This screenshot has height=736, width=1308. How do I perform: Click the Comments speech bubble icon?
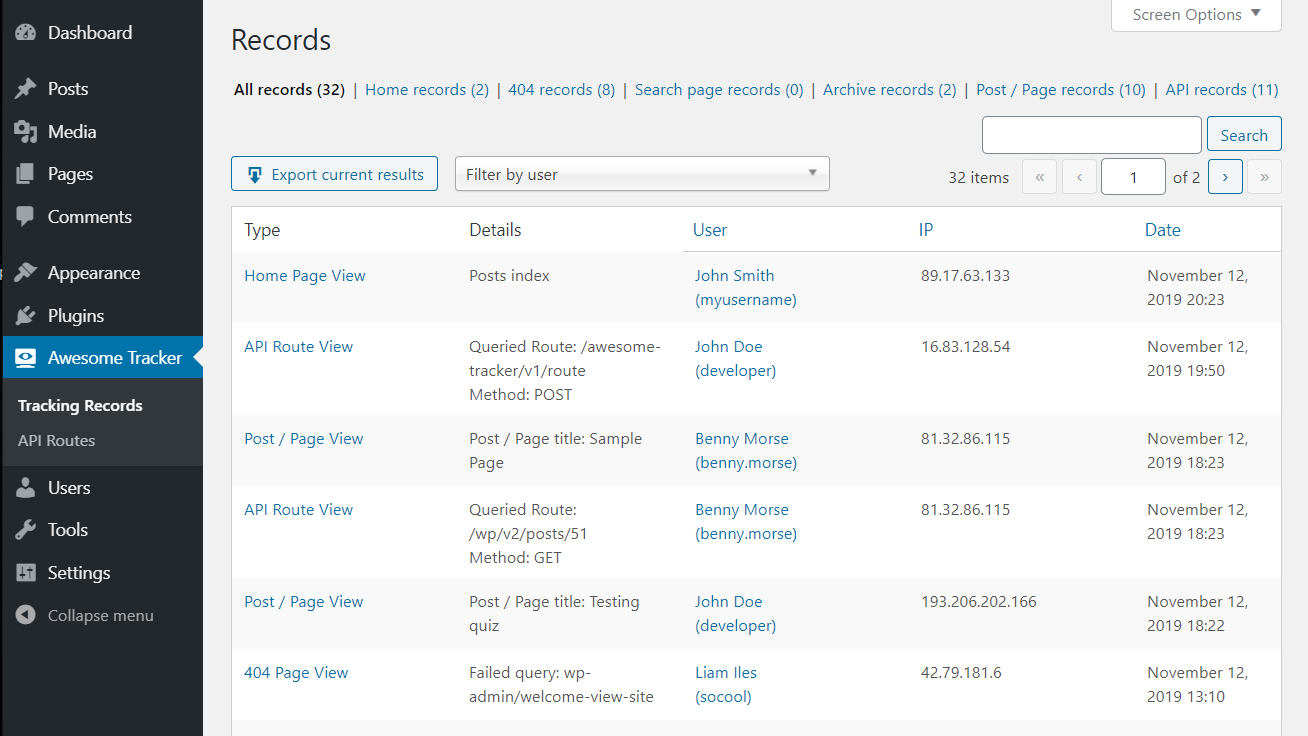pyautogui.click(x=26, y=217)
